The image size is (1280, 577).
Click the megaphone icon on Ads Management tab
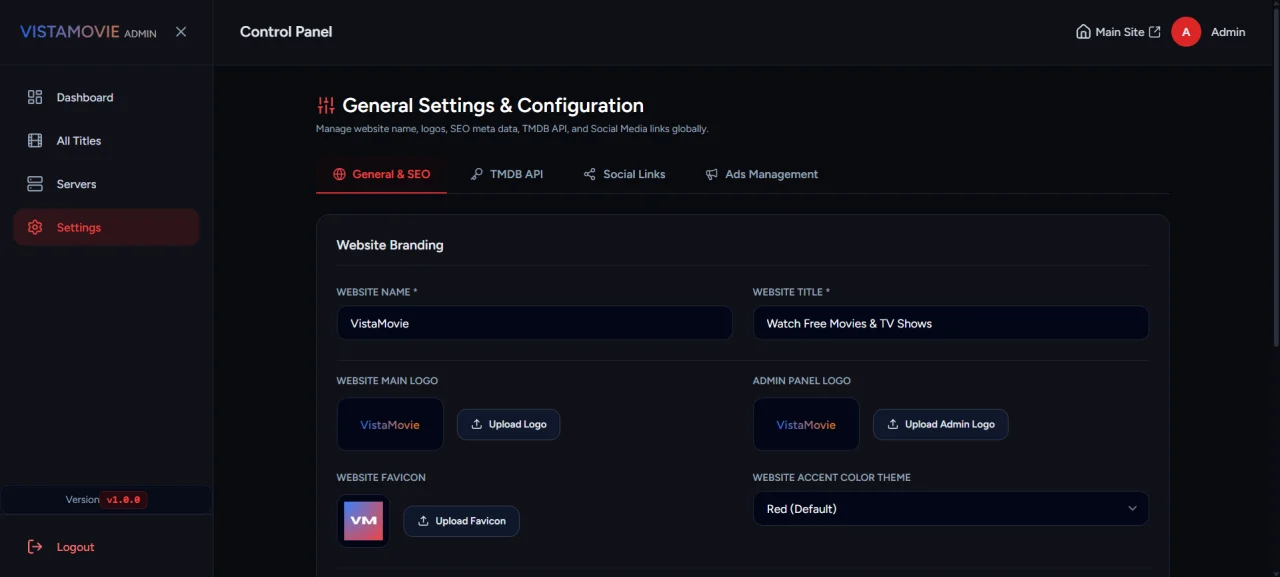pos(712,174)
